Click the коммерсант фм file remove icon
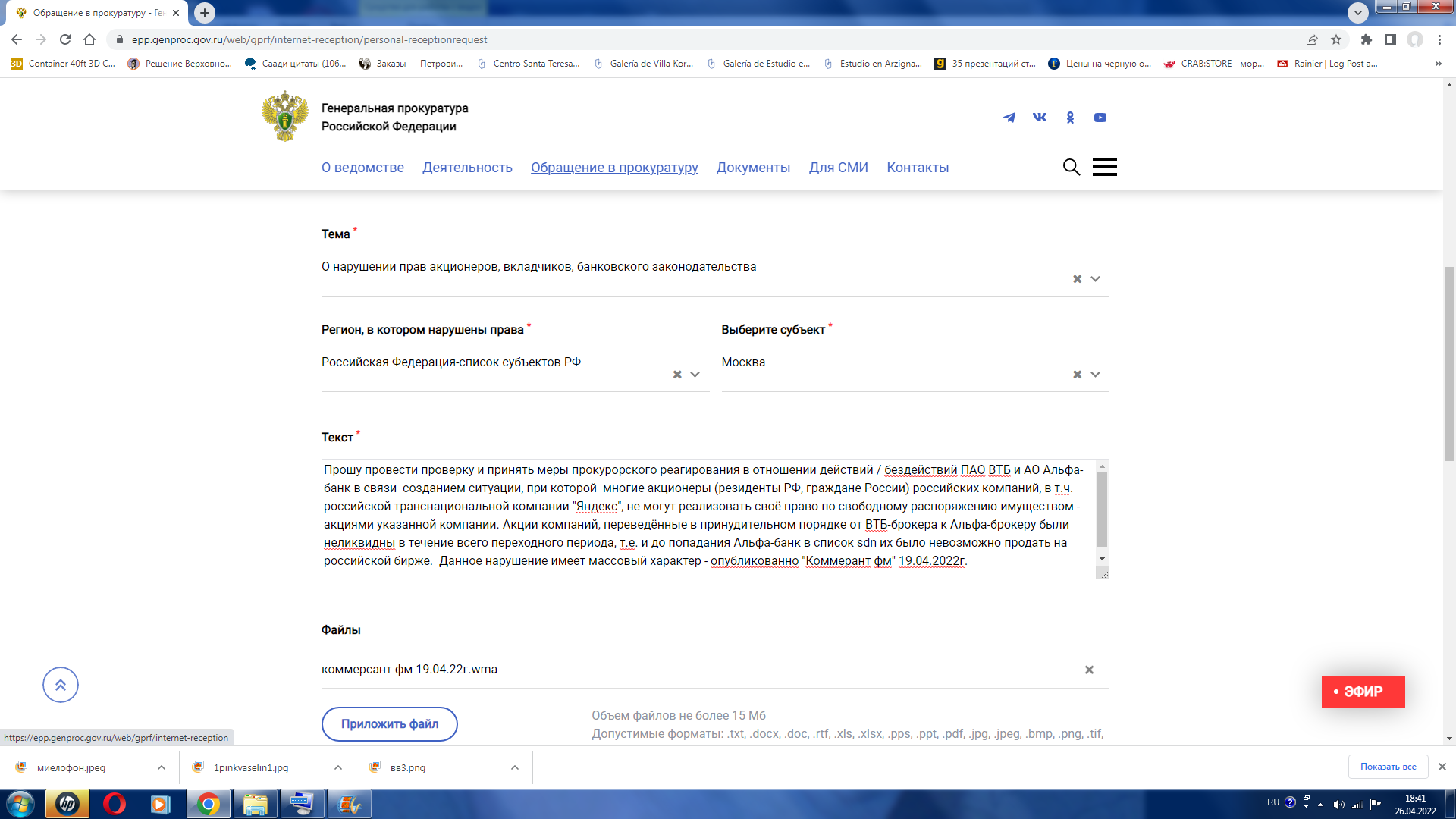Viewport: 1456px width, 819px height. [x=1088, y=669]
